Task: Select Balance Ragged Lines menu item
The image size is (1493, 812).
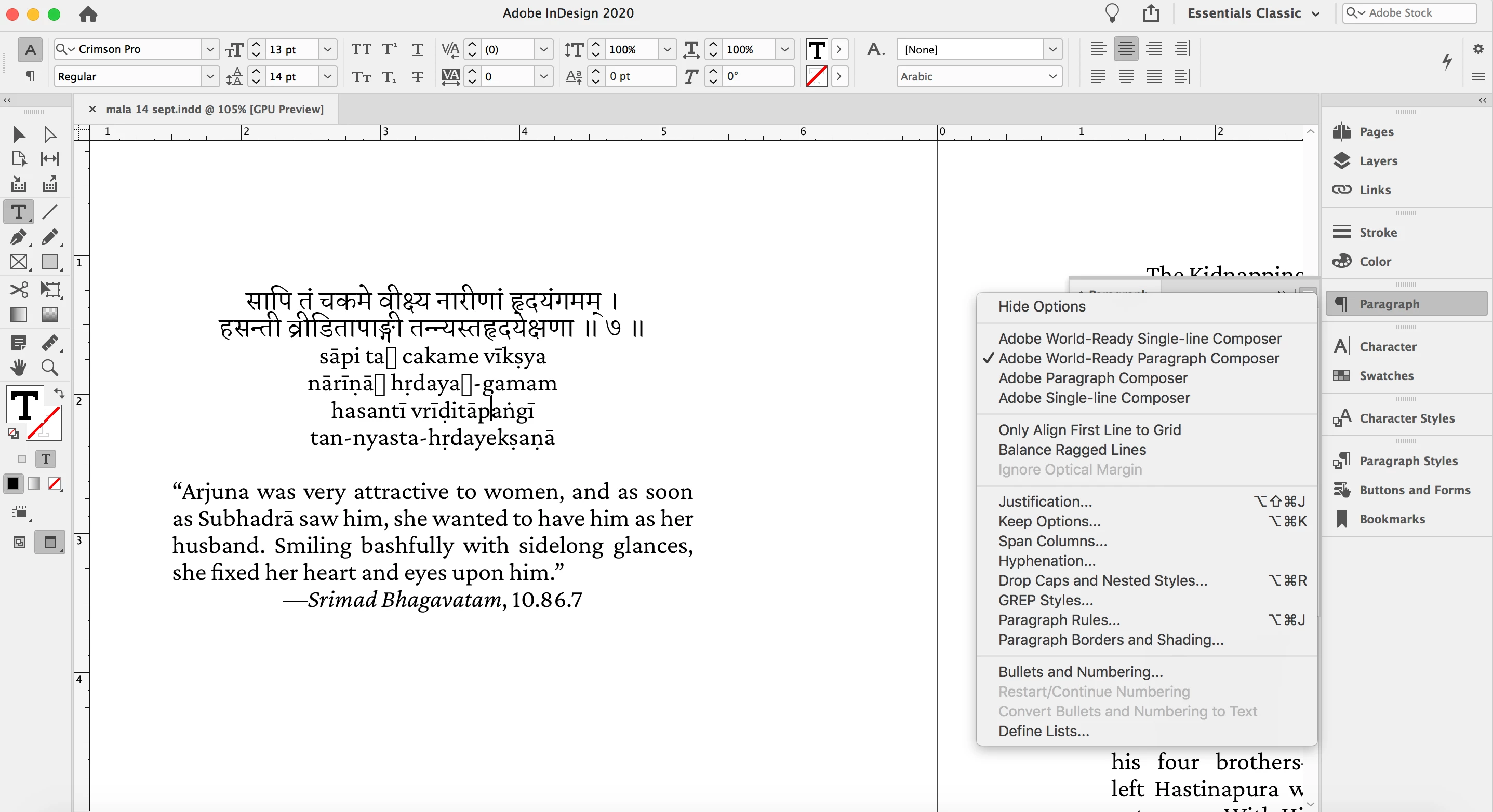Action: [1072, 450]
